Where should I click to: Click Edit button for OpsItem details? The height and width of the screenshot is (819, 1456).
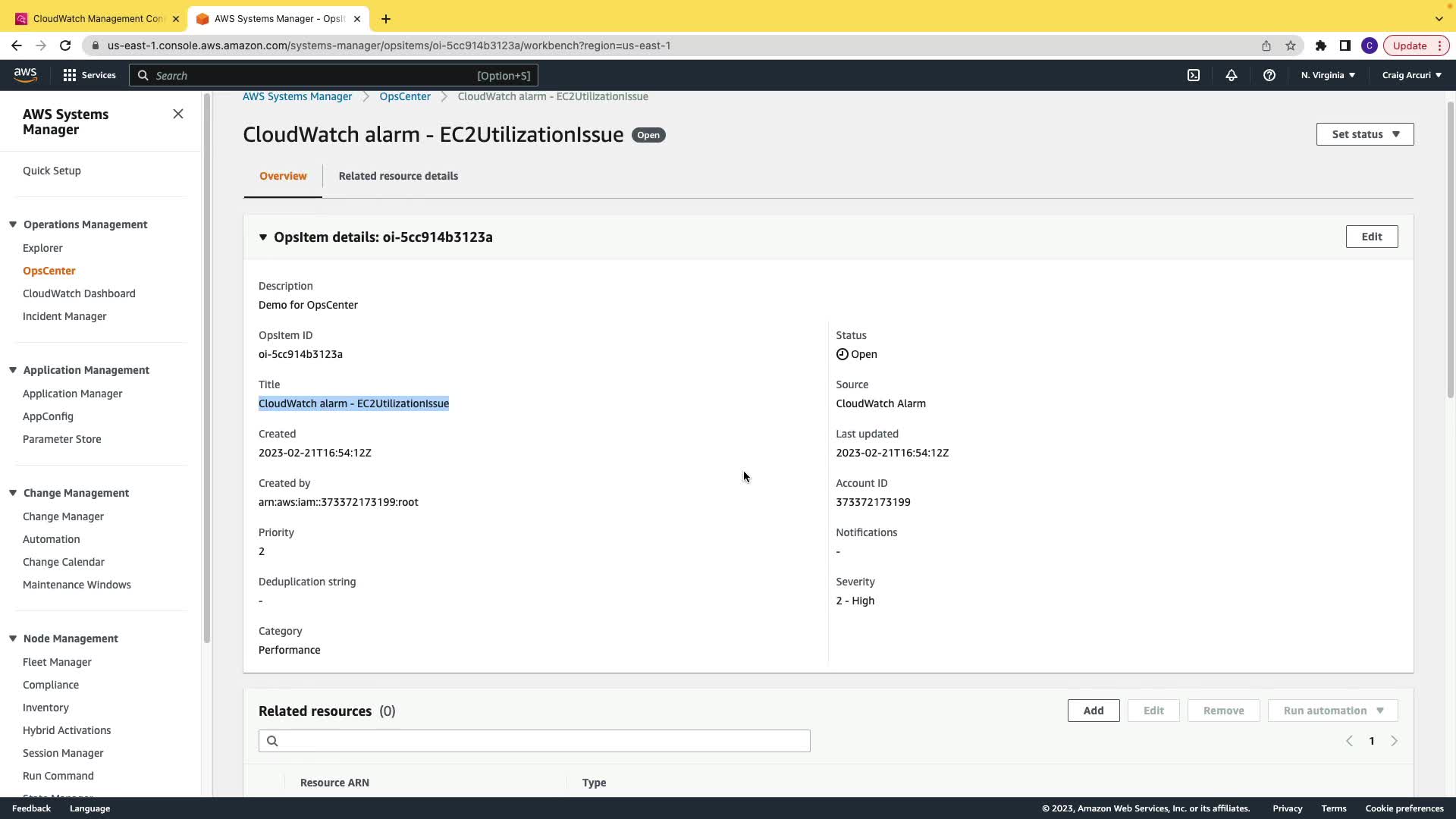coord(1371,237)
